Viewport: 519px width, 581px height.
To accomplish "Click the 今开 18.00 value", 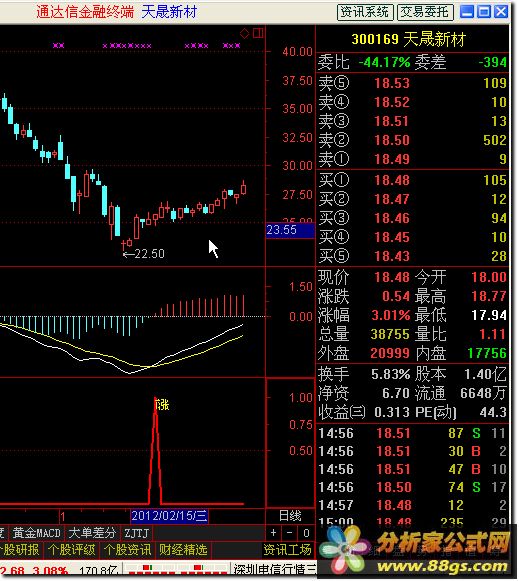I will point(489,278).
